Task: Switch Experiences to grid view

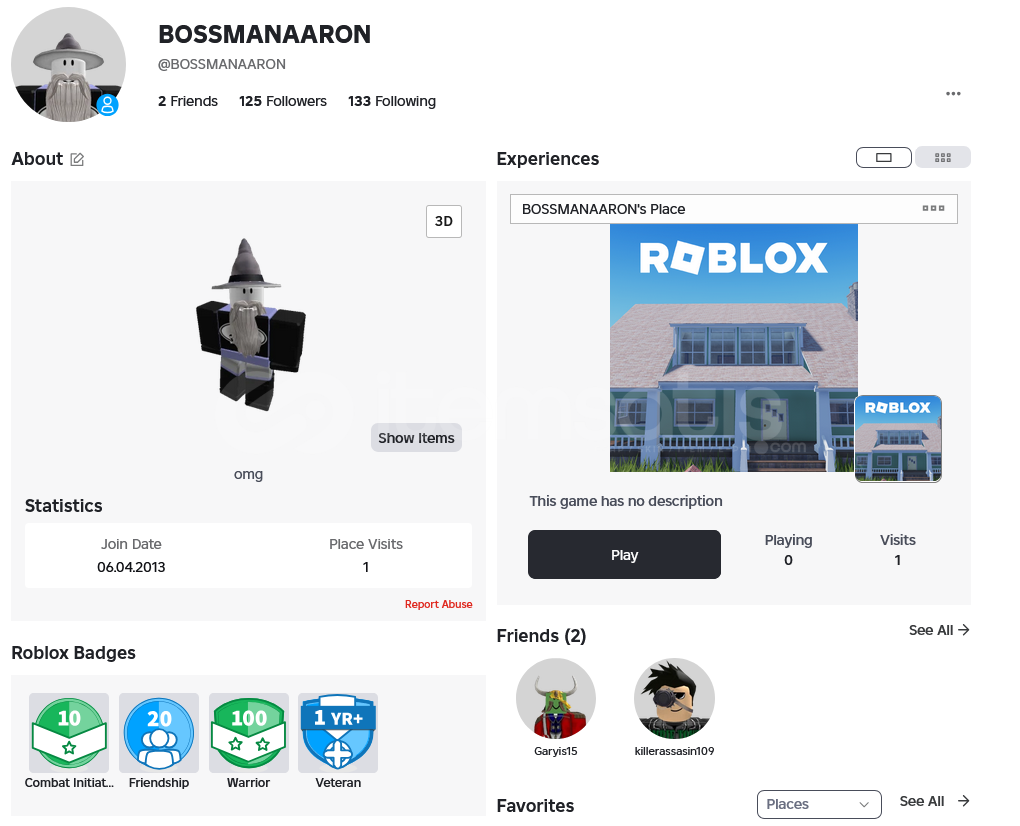Action: pyautogui.click(x=943, y=157)
